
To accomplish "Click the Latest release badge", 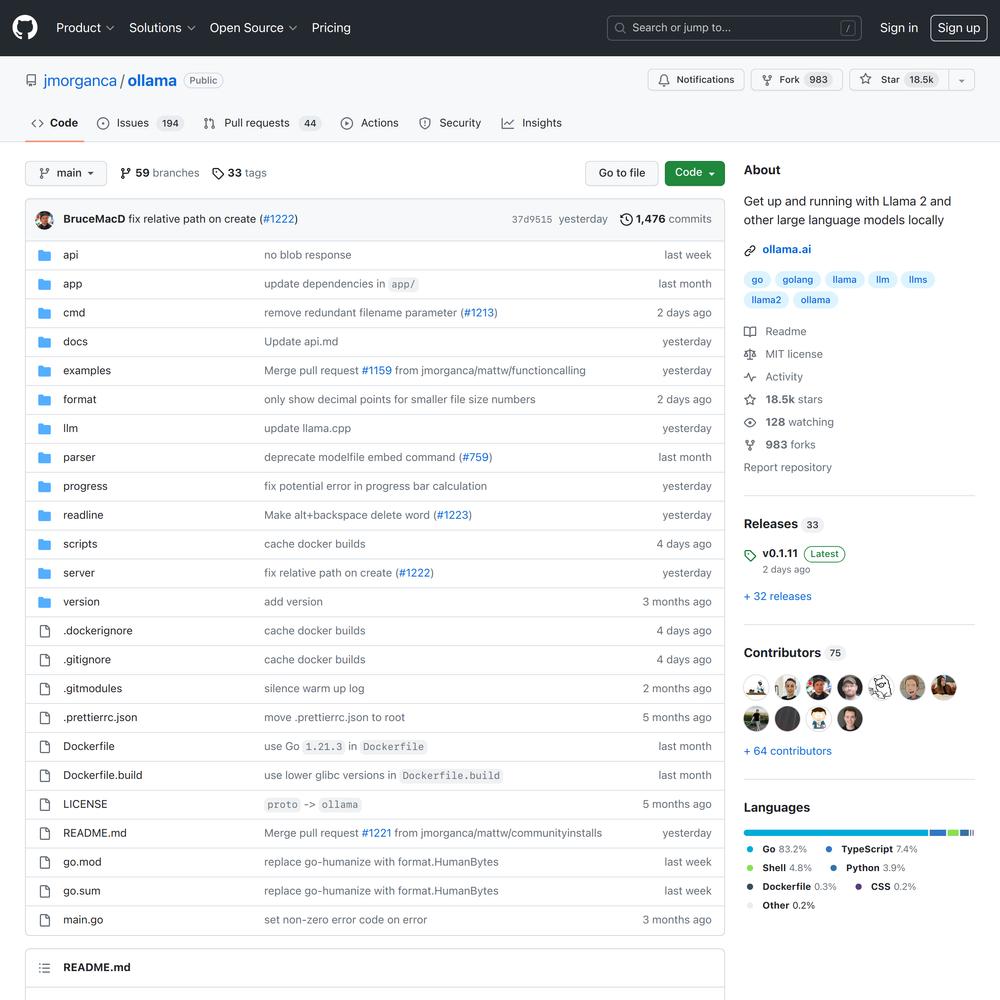I will [824, 555].
